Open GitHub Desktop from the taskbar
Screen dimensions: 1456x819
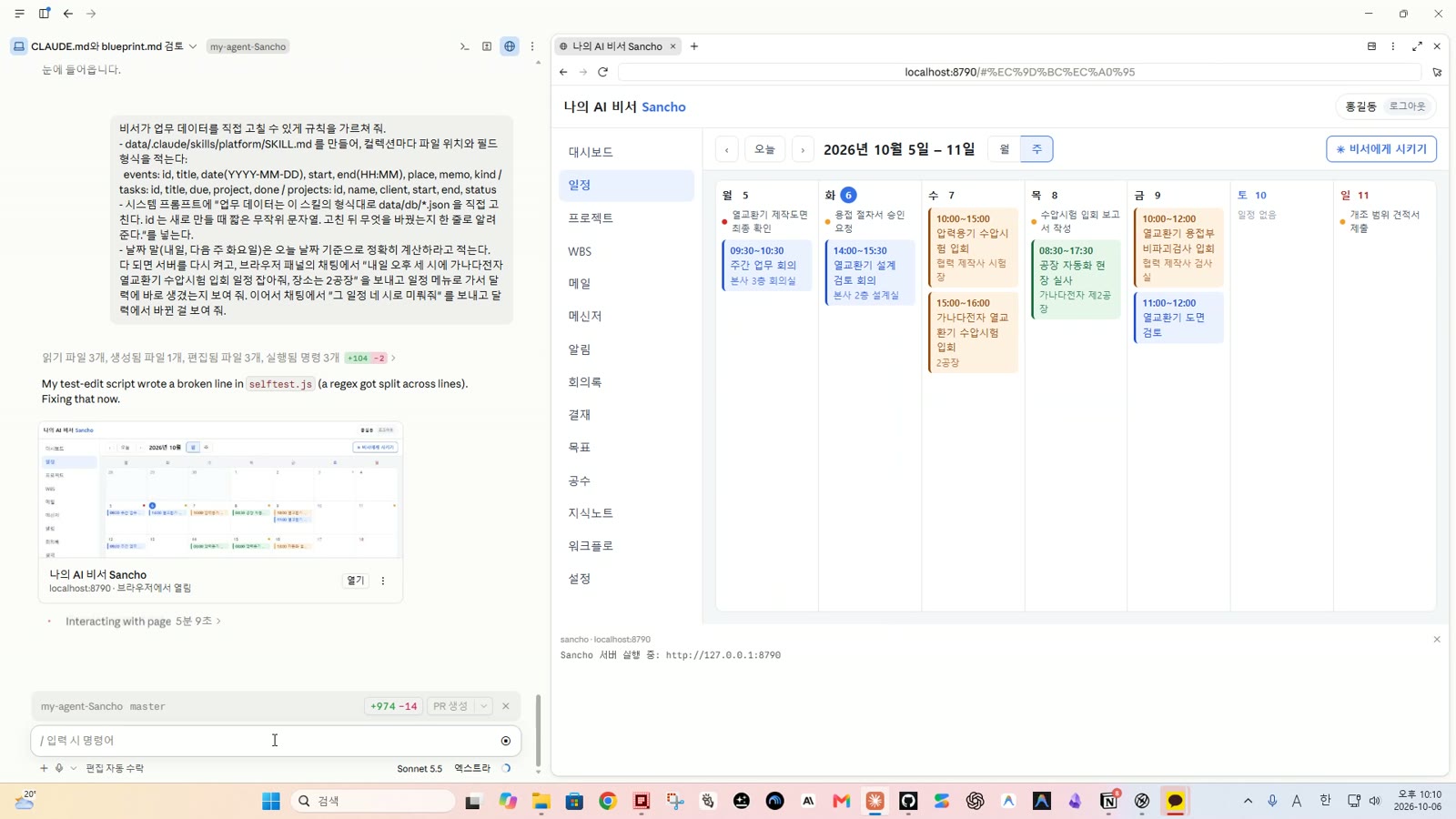coord(908,801)
